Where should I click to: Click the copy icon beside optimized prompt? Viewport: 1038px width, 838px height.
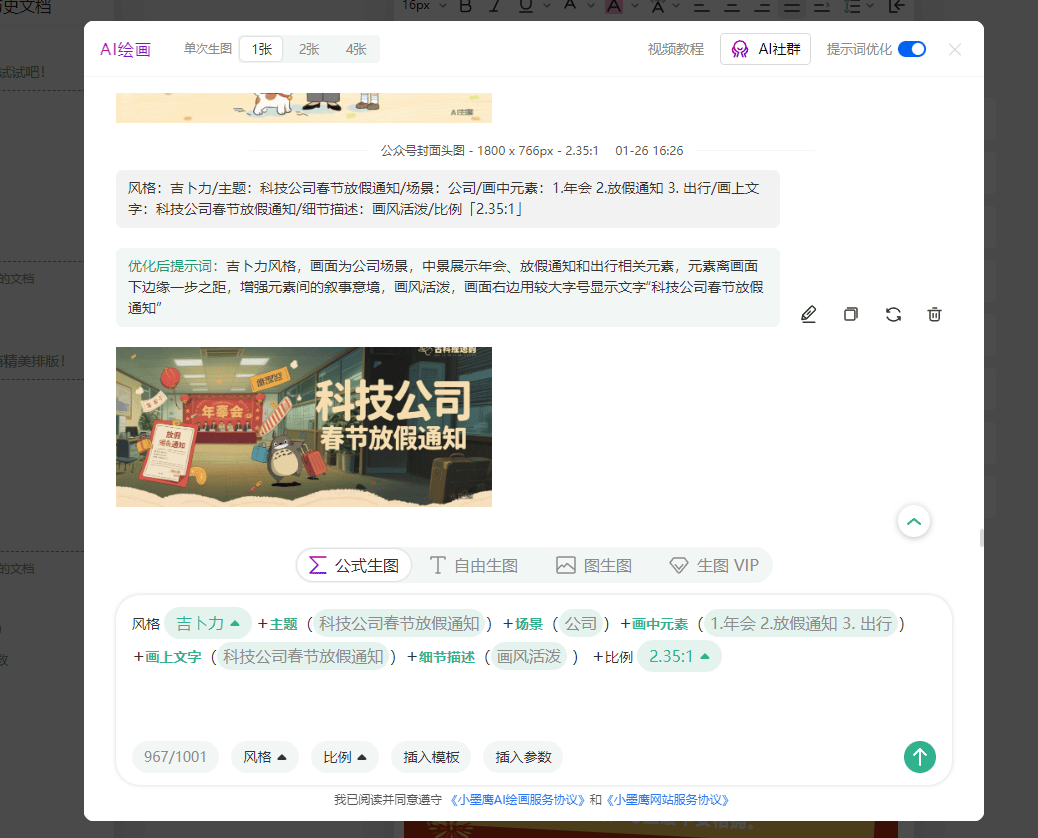point(851,314)
